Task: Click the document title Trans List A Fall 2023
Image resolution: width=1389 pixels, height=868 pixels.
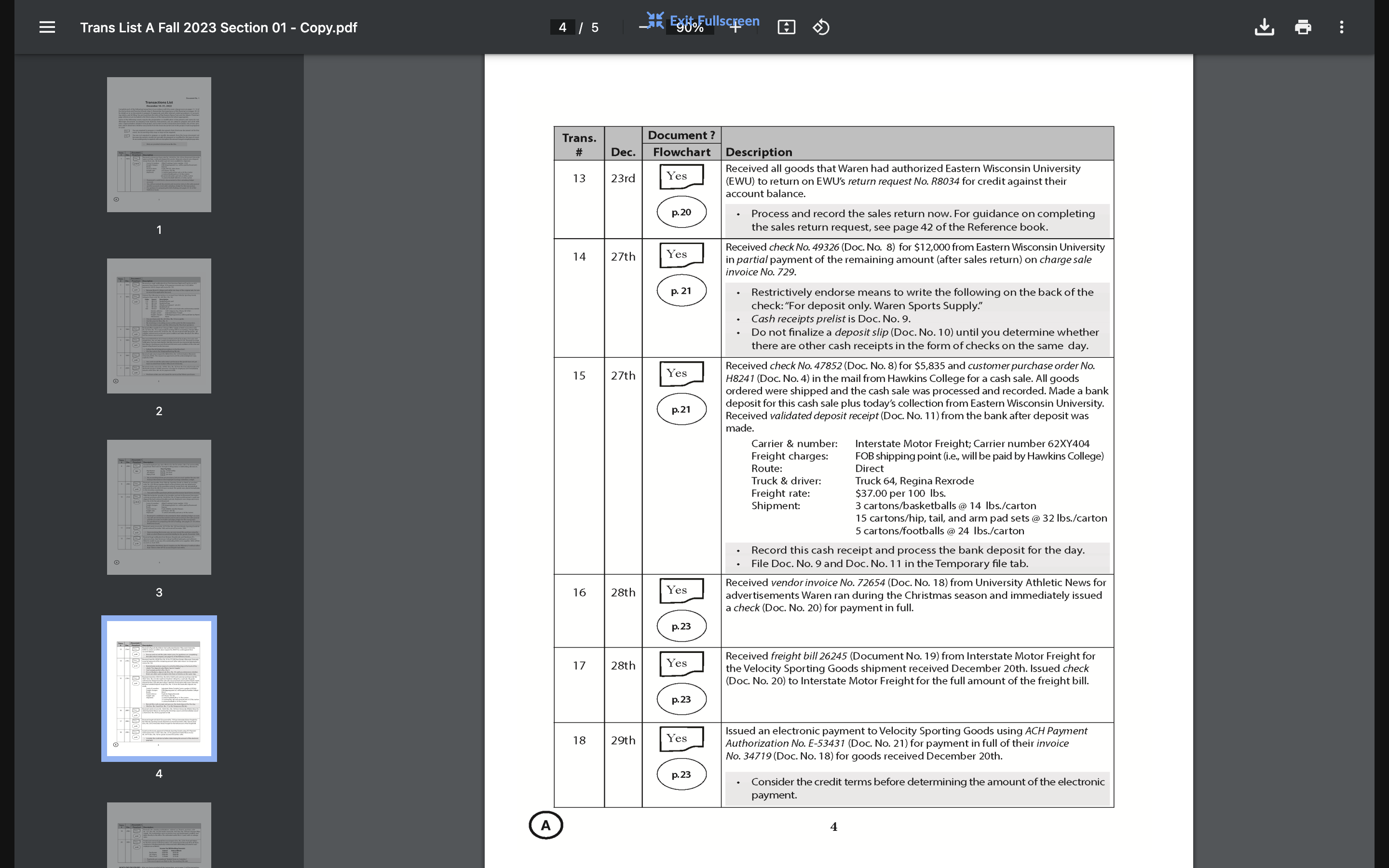Action: 218,27
